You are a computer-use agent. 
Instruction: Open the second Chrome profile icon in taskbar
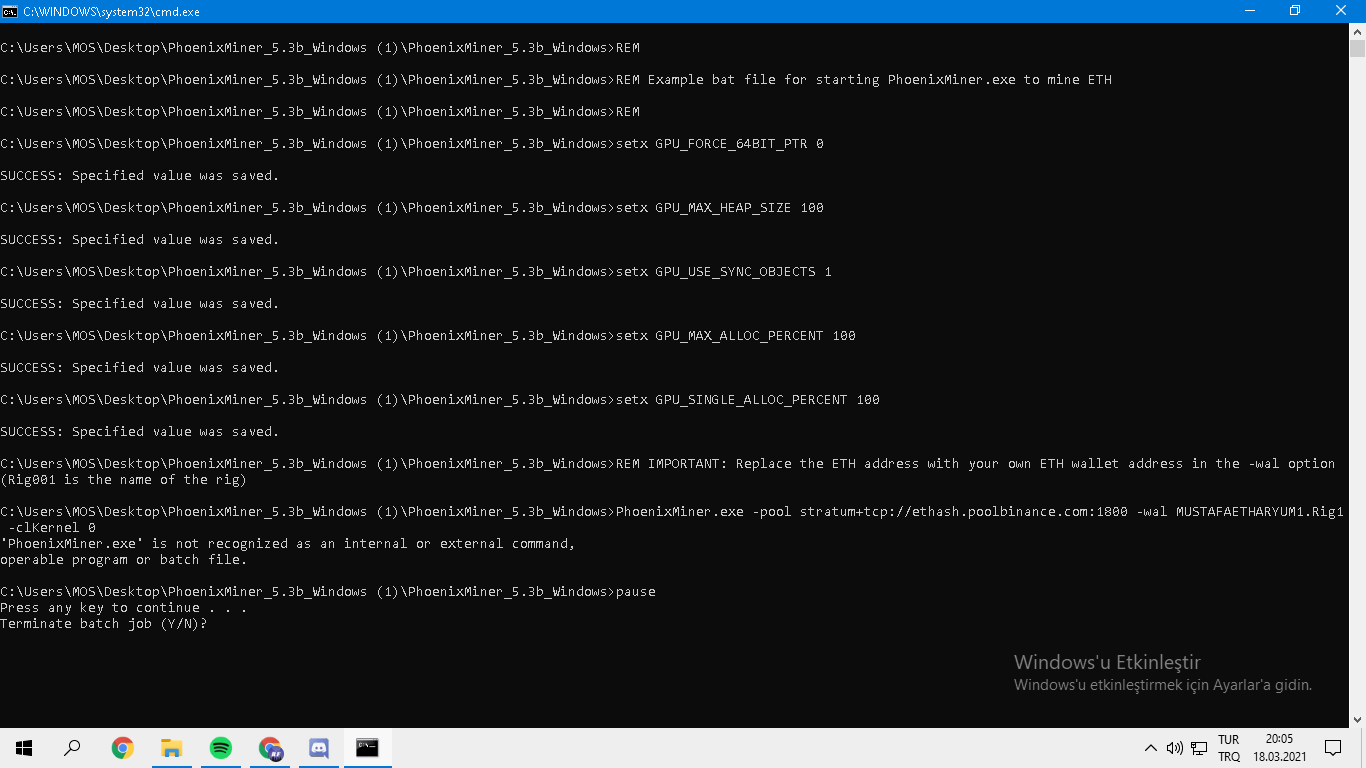click(x=270, y=748)
